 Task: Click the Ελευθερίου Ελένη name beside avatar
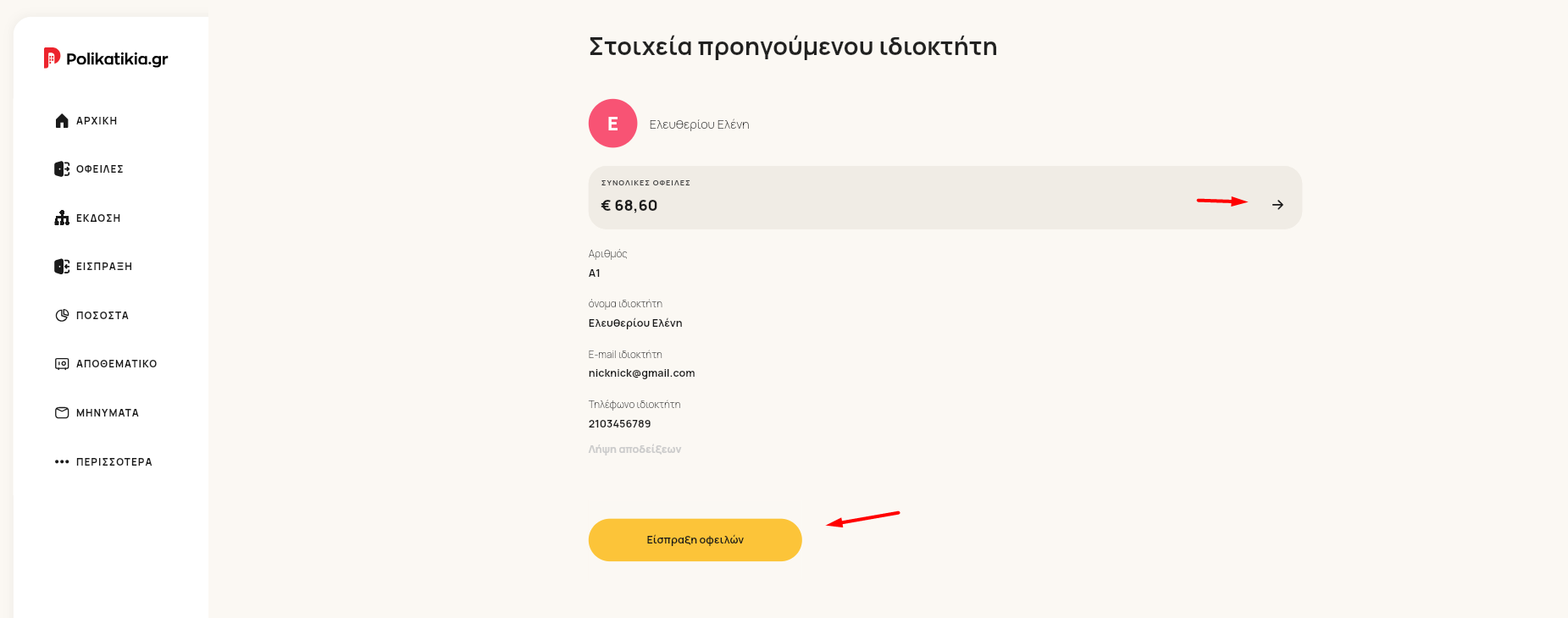[699, 124]
